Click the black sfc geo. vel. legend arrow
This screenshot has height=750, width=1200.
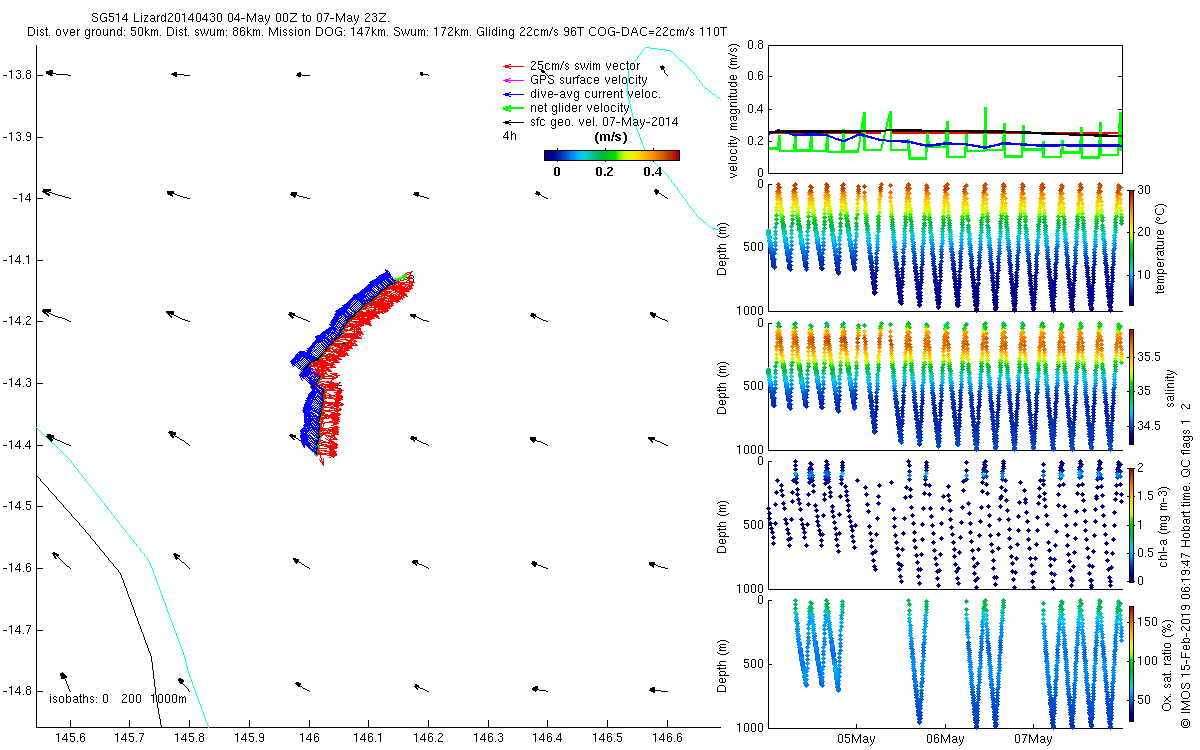pyautogui.click(x=512, y=122)
